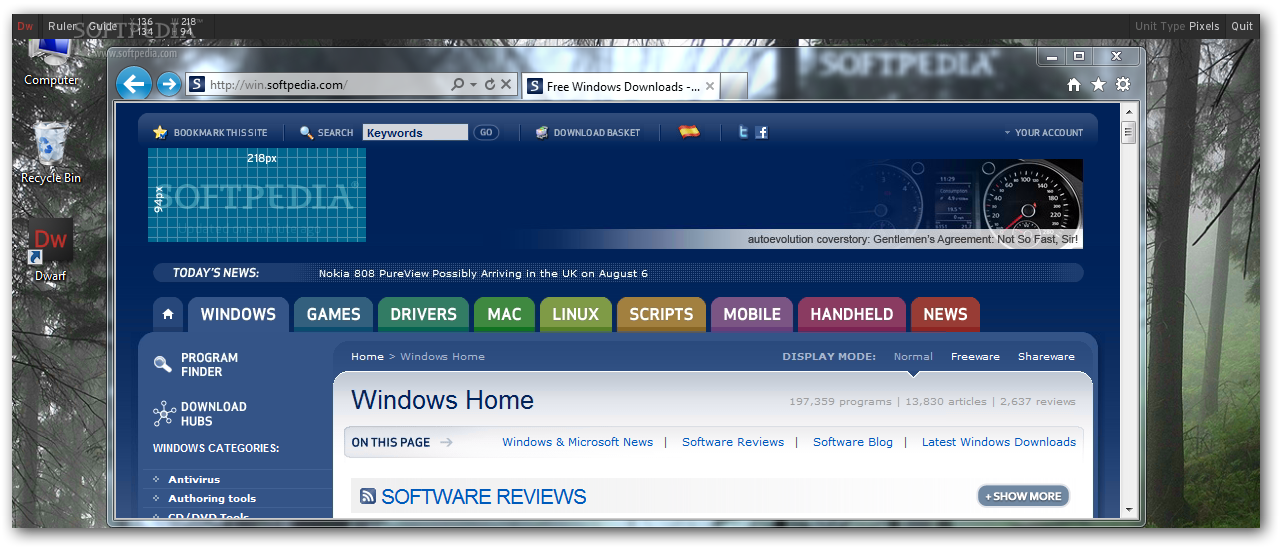Click the Download Hubs network icon
1280x548 pixels.
click(x=164, y=414)
